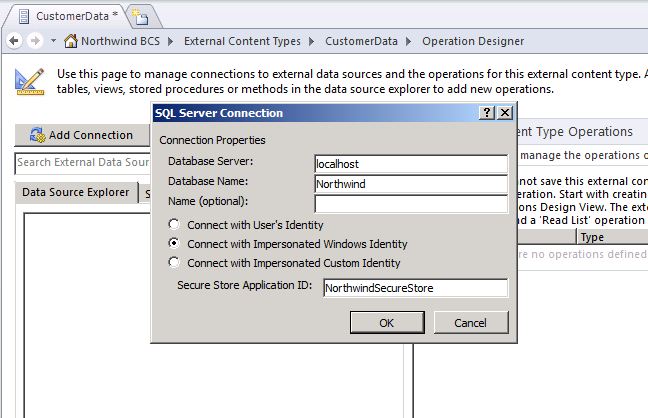Screen dimensions: 648x418
Task: Focus the Search External Data Sources box
Action: coord(83,162)
